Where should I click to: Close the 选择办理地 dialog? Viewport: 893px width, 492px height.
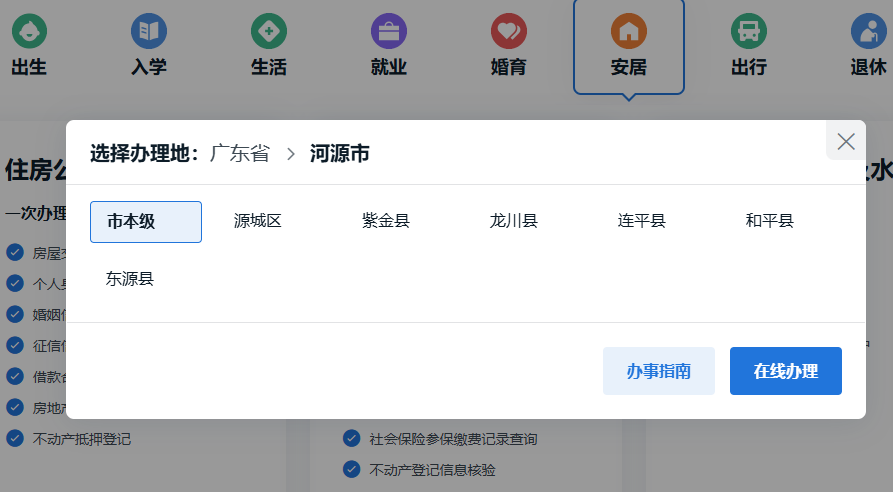(x=846, y=141)
